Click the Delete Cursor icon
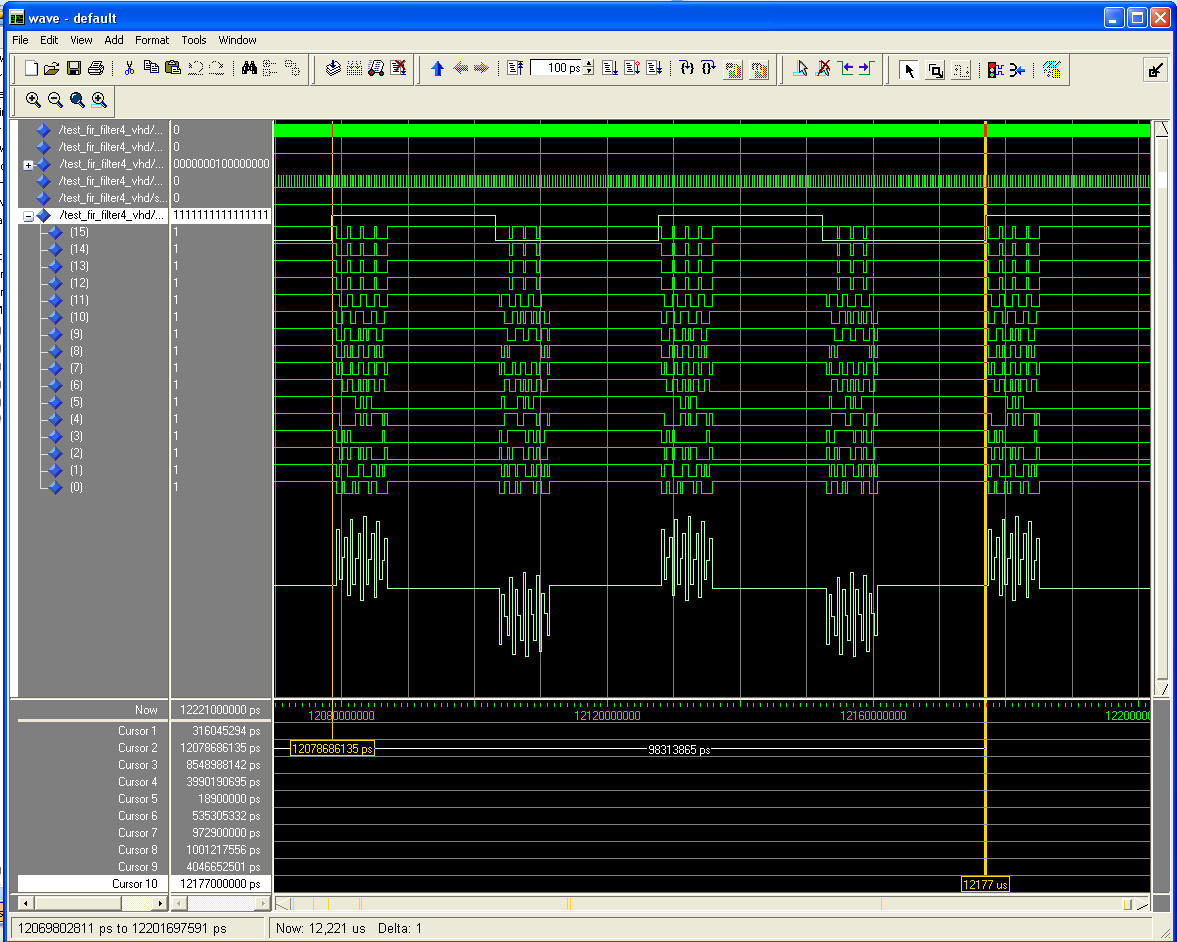The width and height of the screenshot is (1177, 942). (x=823, y=69)
